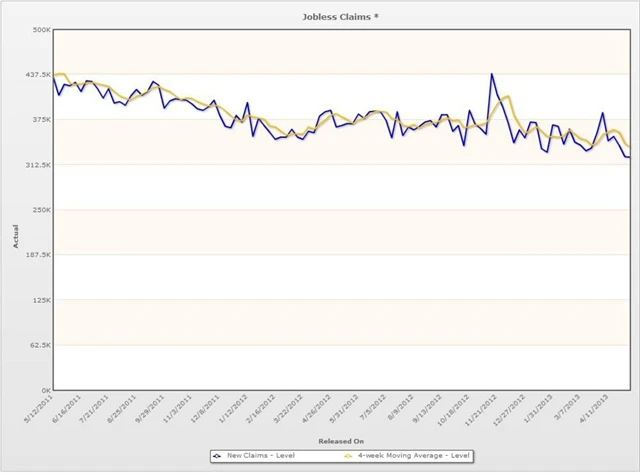640x473 pixels.
Task: Click the tallest New Claims spike in late 2012
Action: [491, 74]
